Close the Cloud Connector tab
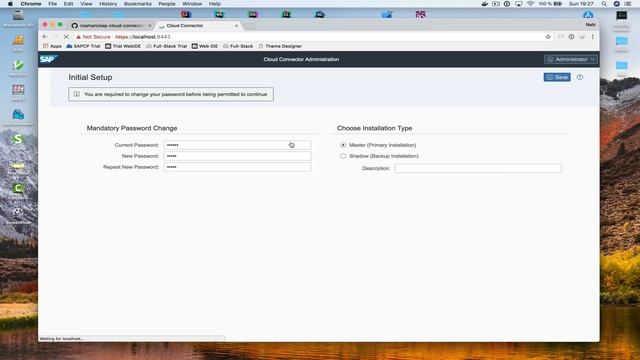640x360 pixels. click(236, 25)
